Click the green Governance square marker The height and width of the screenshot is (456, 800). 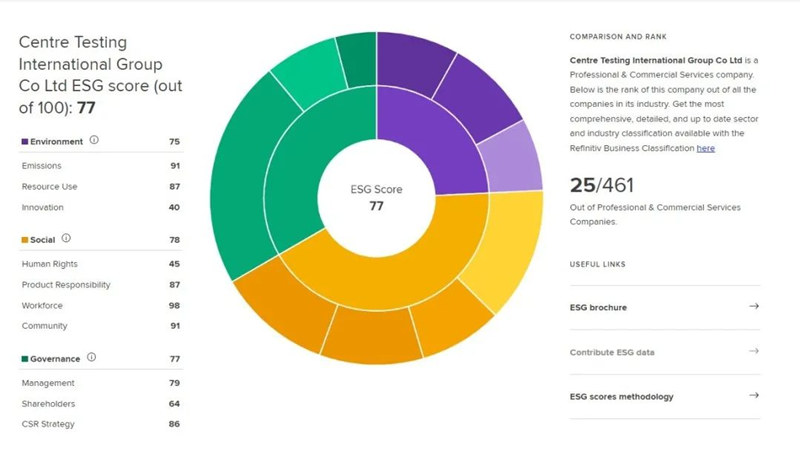[25, 358]
